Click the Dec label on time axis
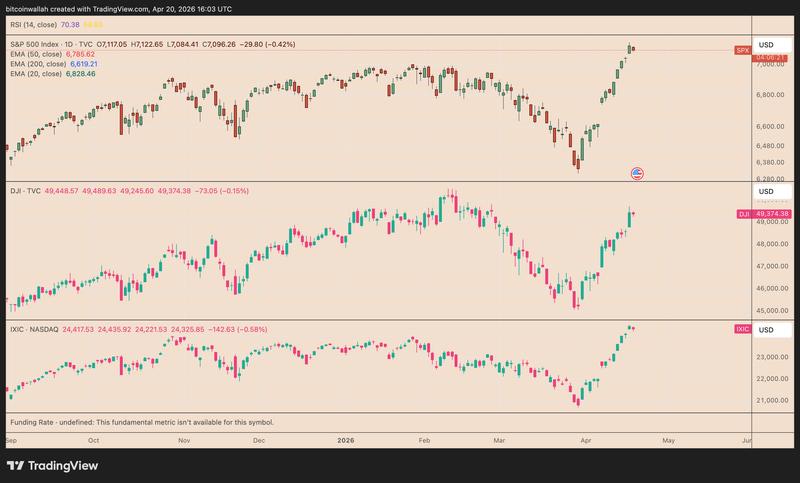Image resolution: width=800 pixels, height=483 pixels. (259, 440)
